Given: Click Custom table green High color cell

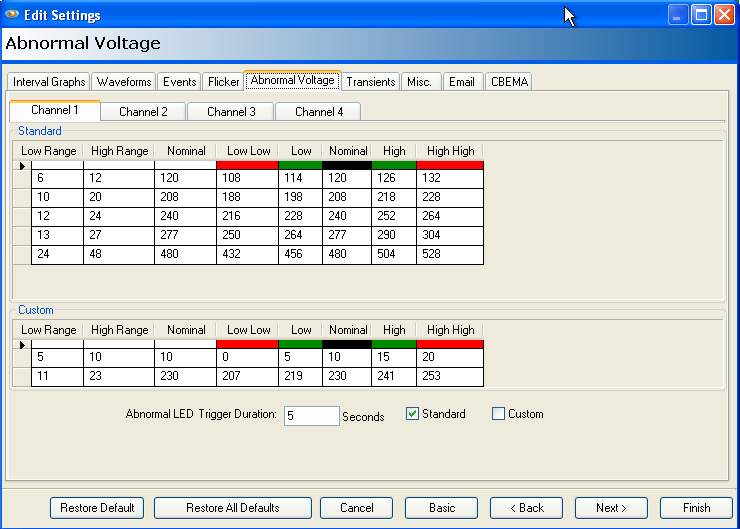Looking at the screenshot, I should coord(394,344).
